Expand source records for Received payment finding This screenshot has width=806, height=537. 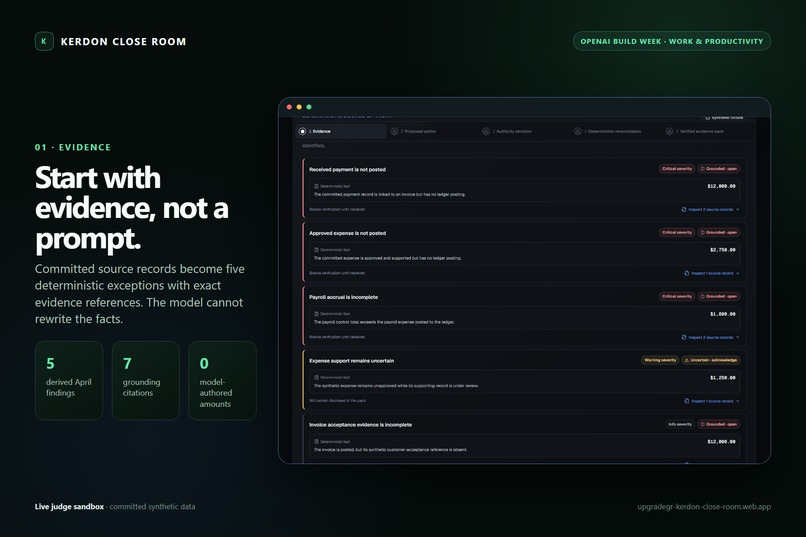tap(710, 210)
